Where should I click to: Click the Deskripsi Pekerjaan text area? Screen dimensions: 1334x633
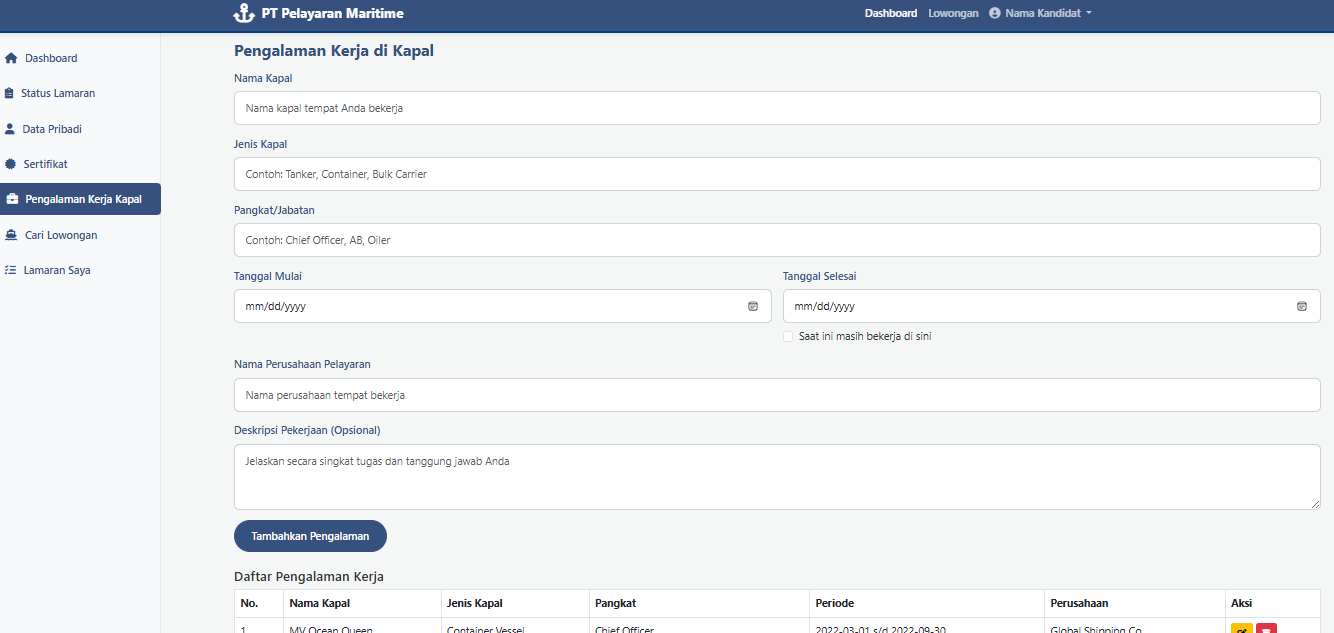tap(776, 476)
